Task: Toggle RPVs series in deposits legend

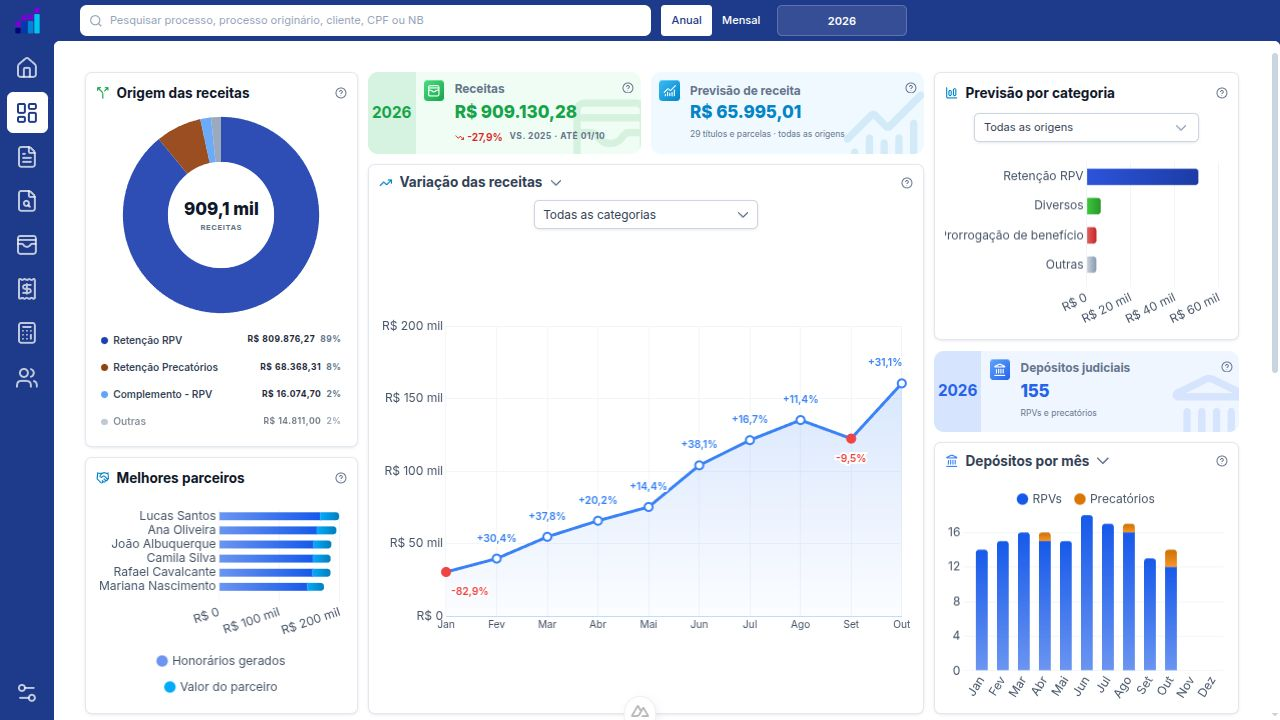Action: pos(1038,499)
